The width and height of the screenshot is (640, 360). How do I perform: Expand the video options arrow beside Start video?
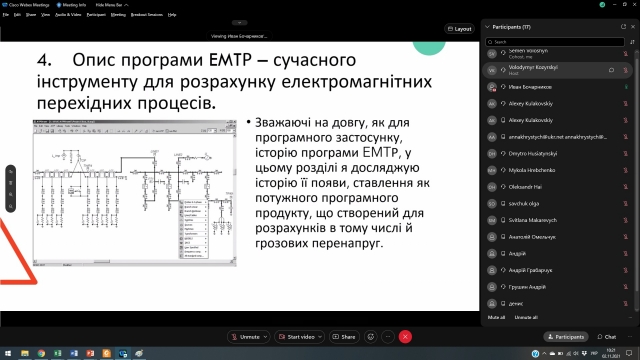320,337
